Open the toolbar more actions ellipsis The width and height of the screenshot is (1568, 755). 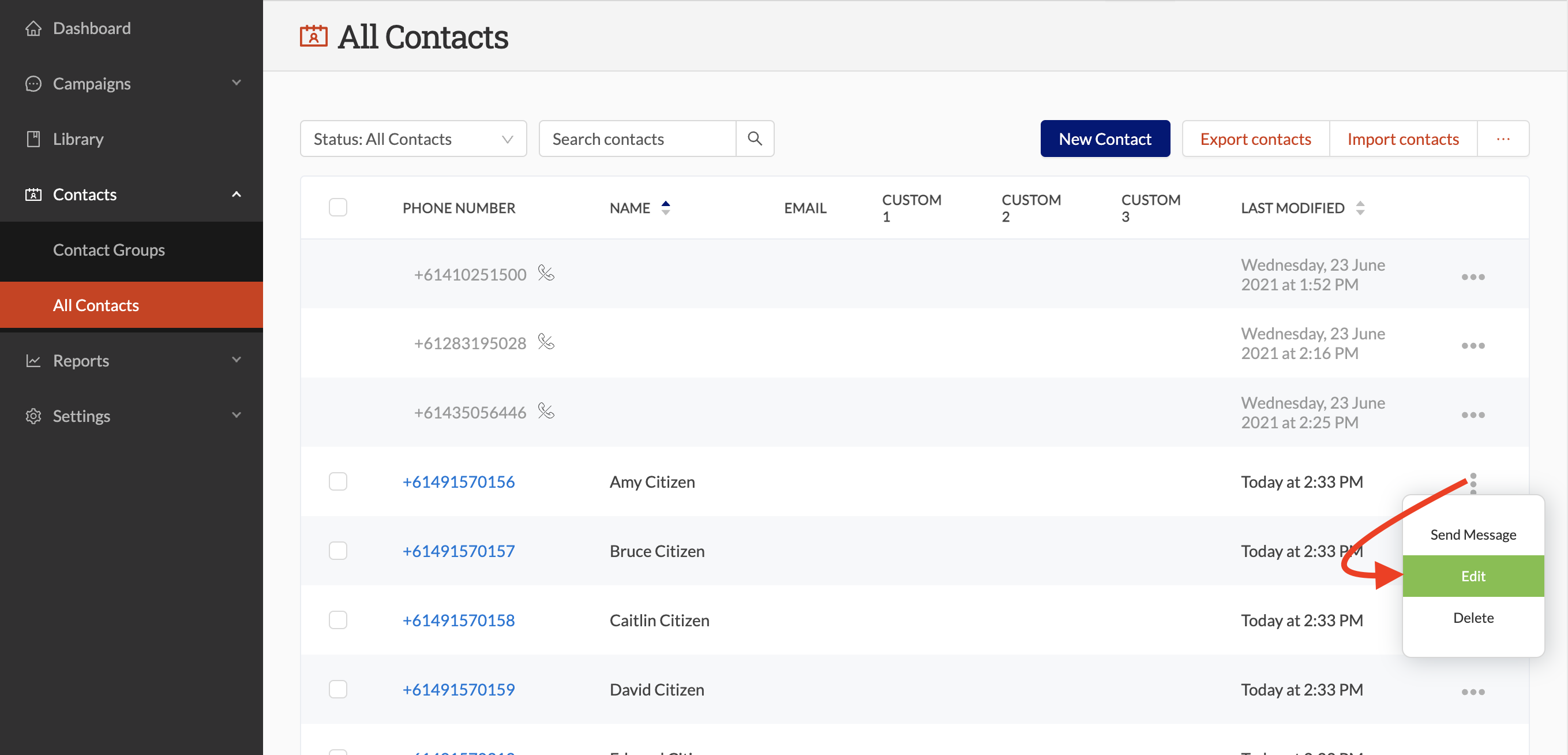coord(1503,139)
